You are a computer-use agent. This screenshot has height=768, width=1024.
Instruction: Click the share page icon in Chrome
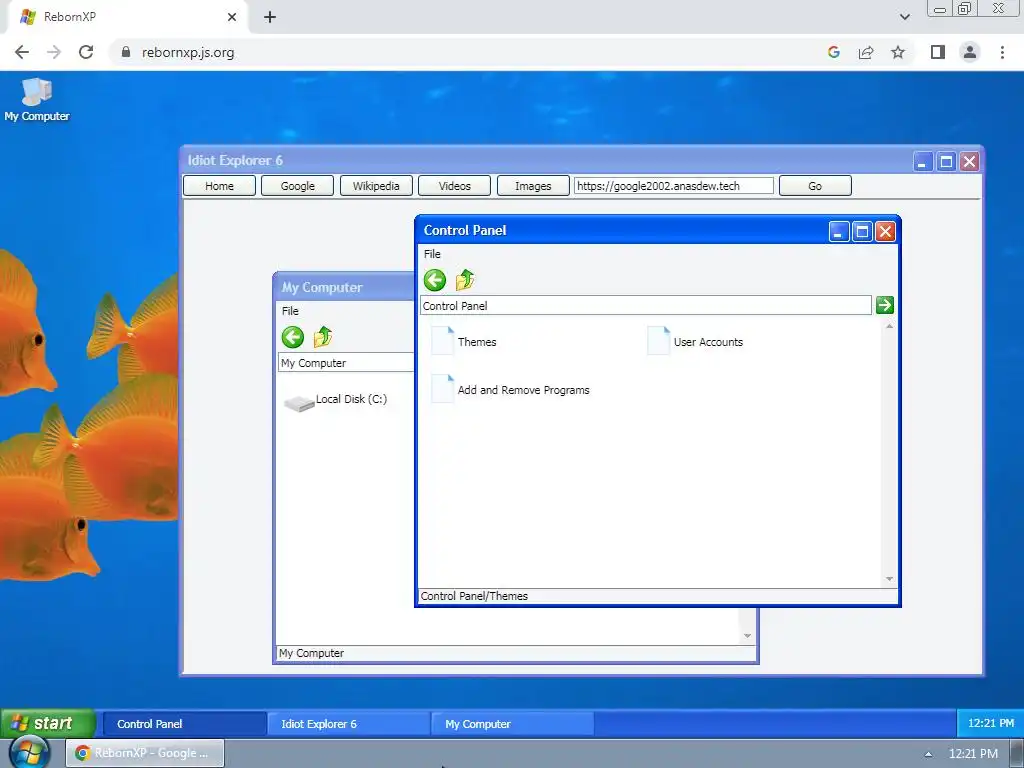point(866,52)
